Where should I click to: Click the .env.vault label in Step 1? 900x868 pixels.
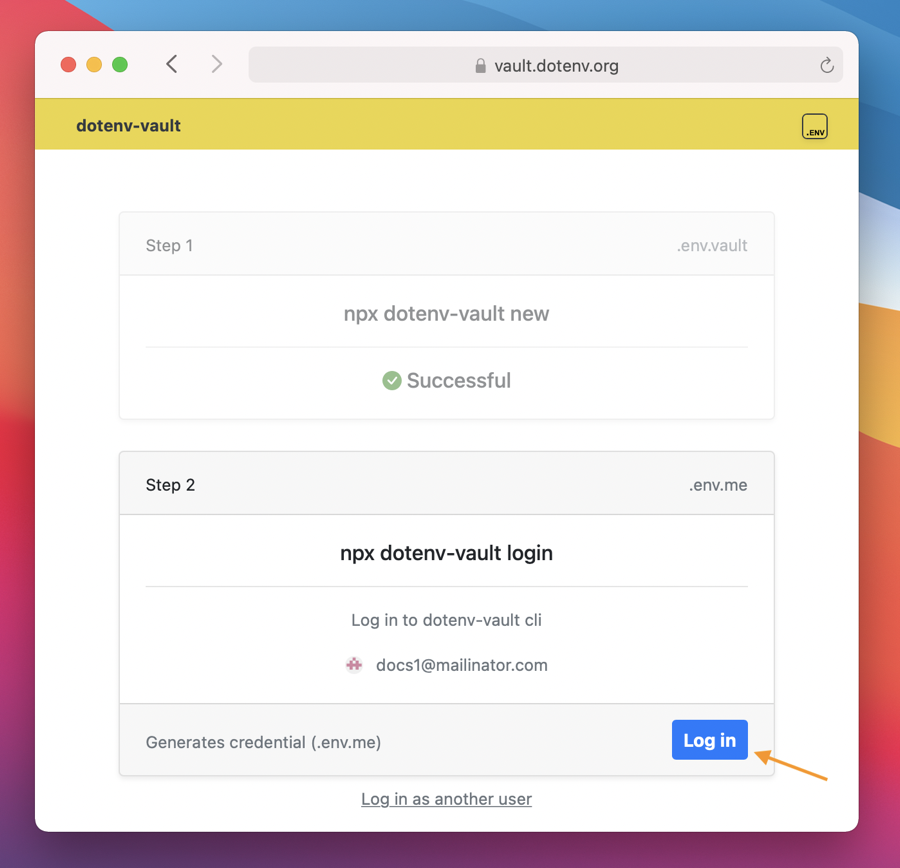click(x=713, y=244)
